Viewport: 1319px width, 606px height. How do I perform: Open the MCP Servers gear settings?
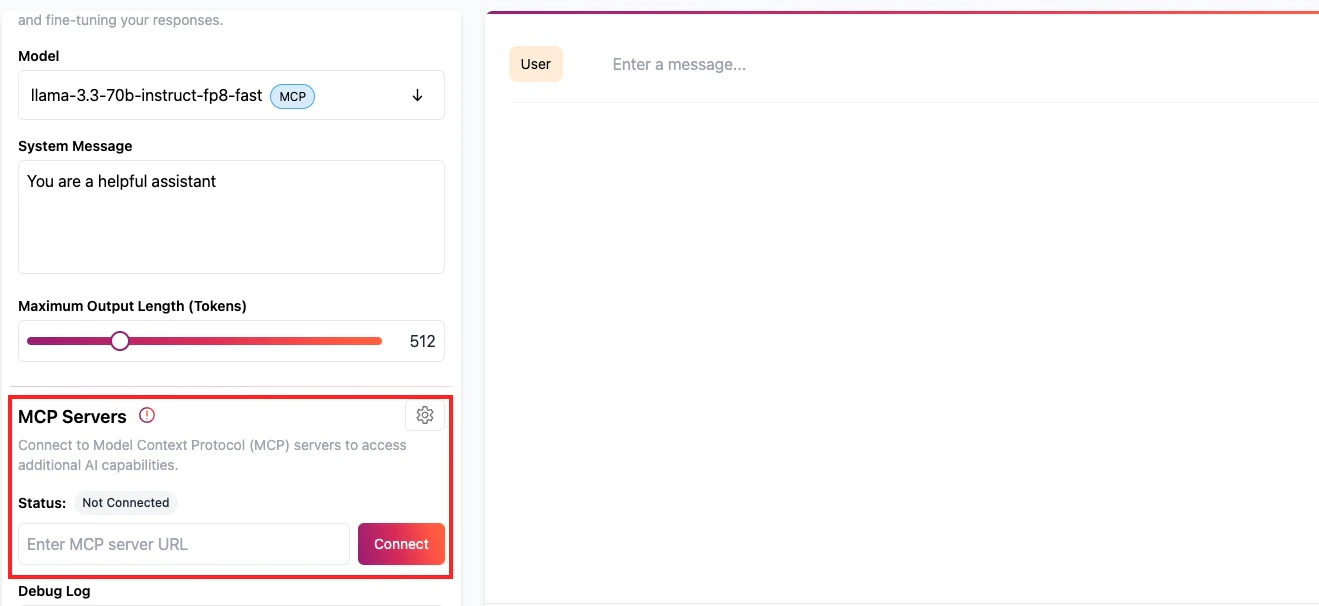(425, 415)
